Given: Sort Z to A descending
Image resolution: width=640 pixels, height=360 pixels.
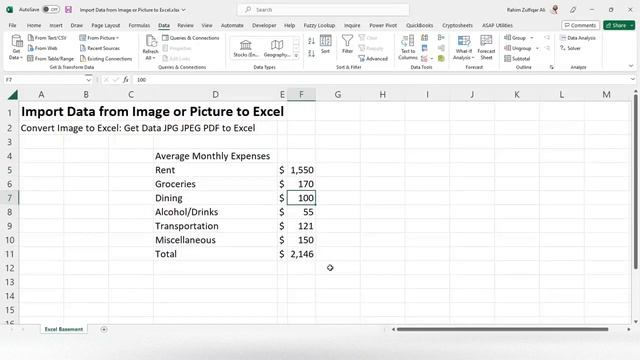Looking at the screenshot, I should [311, 53].
